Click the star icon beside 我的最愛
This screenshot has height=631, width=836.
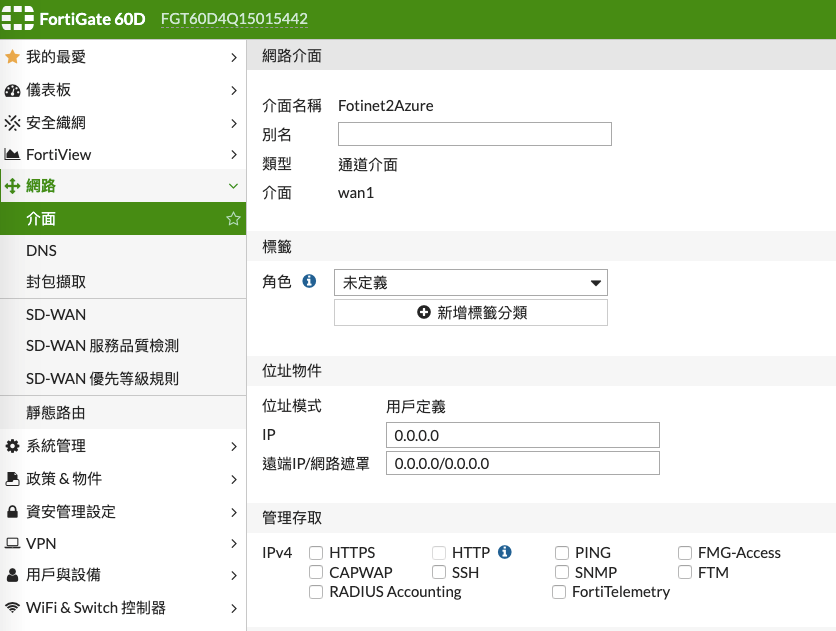(x=12, y=56)
